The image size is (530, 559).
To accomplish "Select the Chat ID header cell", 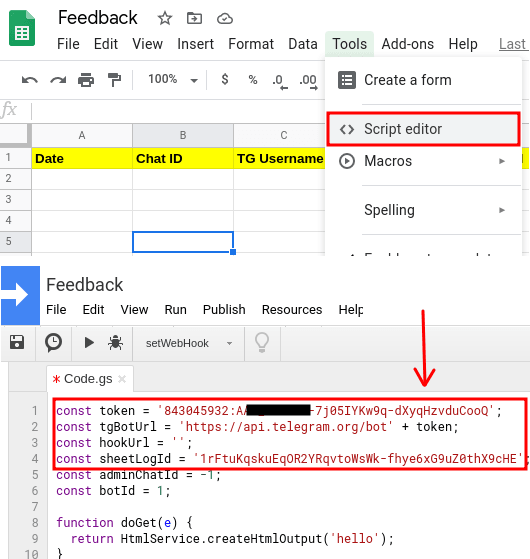I will pyautogui.click(x=183, y=158).
